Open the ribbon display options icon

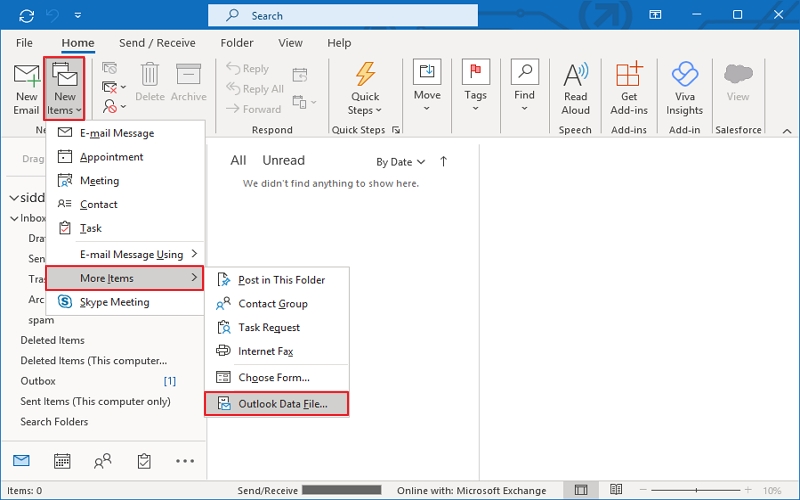[655, 15]
